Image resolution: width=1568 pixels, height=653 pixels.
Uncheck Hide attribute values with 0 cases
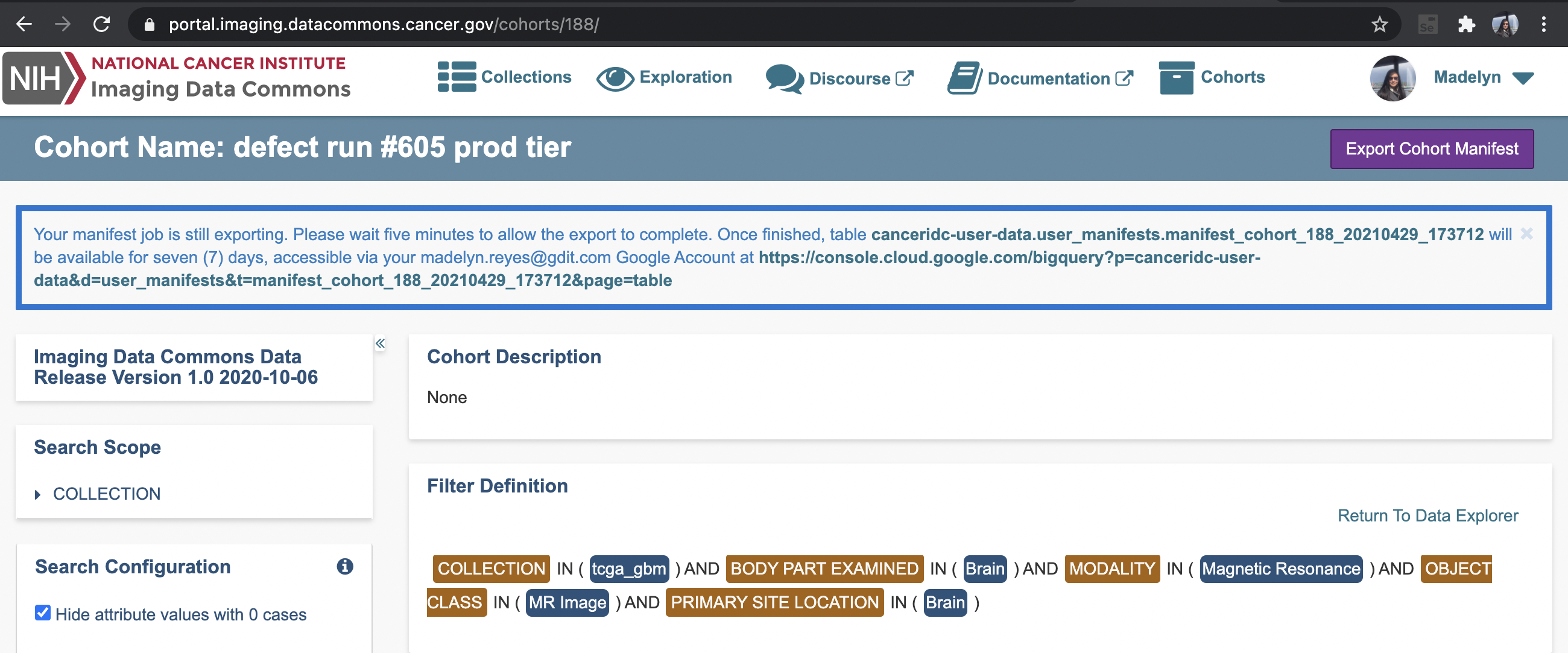[43, 613]
